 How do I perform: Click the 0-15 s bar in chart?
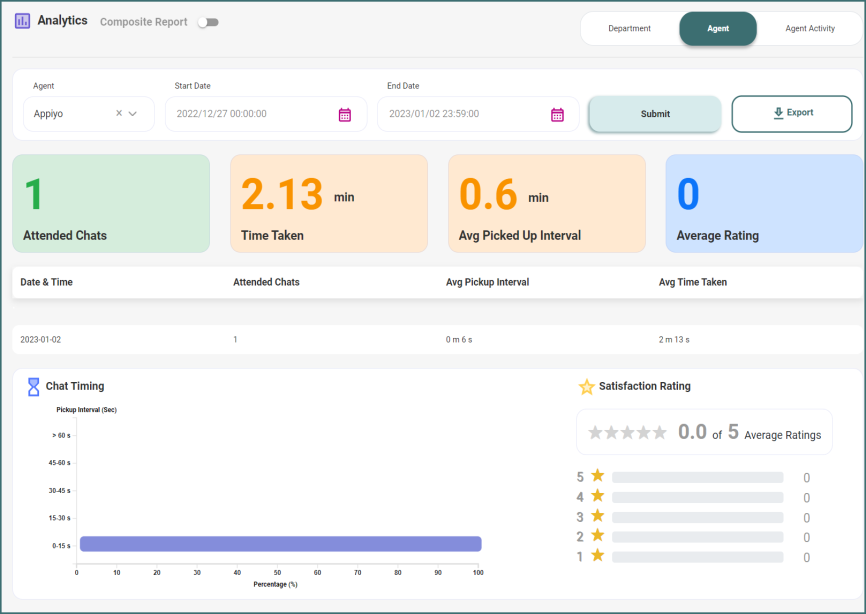280,544
